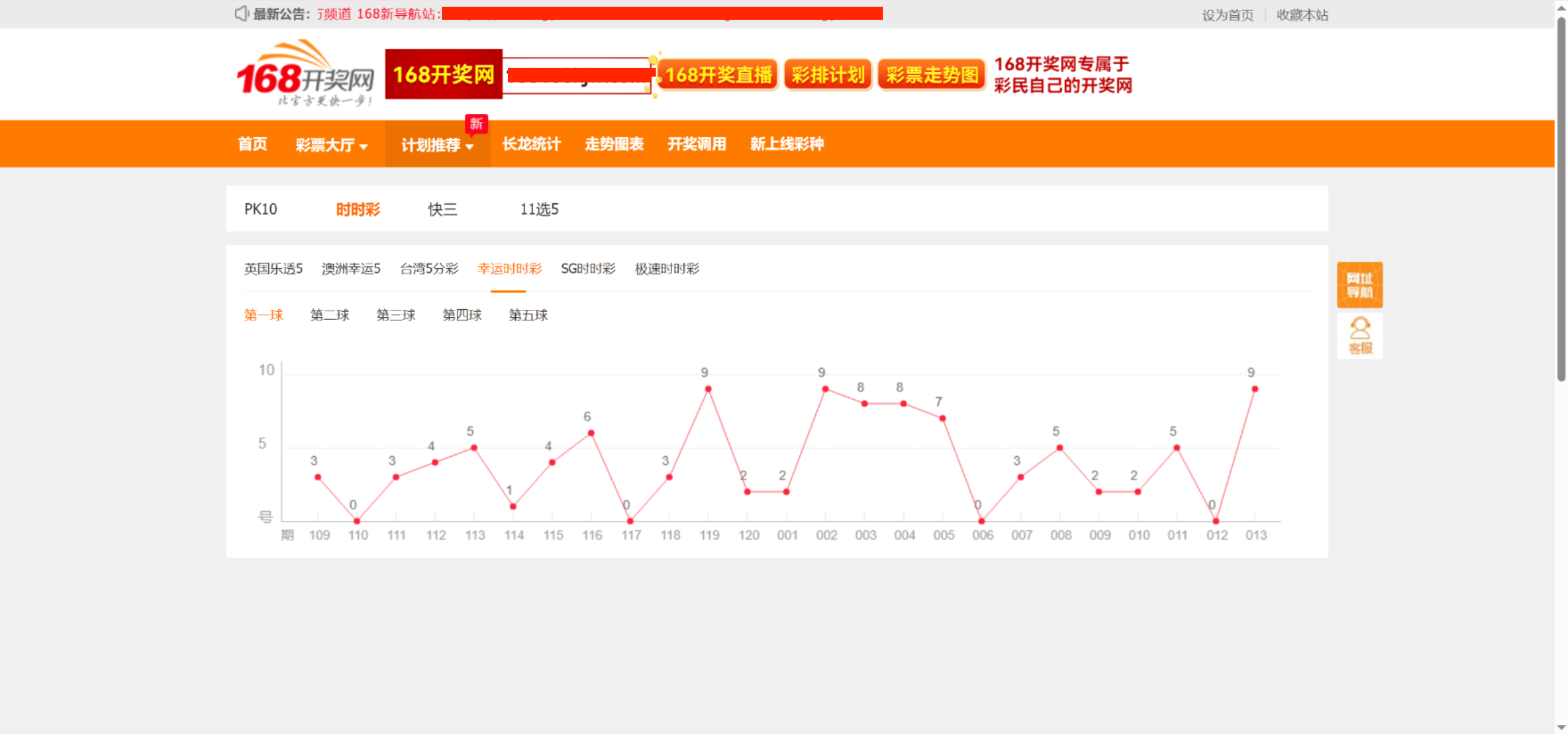Viewport: 1568px width, 734px height.
Task: Select the 极速时时彩 lottery tab
Action: coord(666,269)
